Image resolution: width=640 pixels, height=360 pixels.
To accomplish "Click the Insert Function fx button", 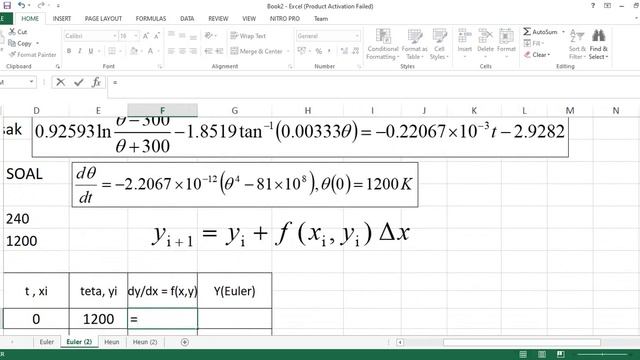I will (96, 82).
